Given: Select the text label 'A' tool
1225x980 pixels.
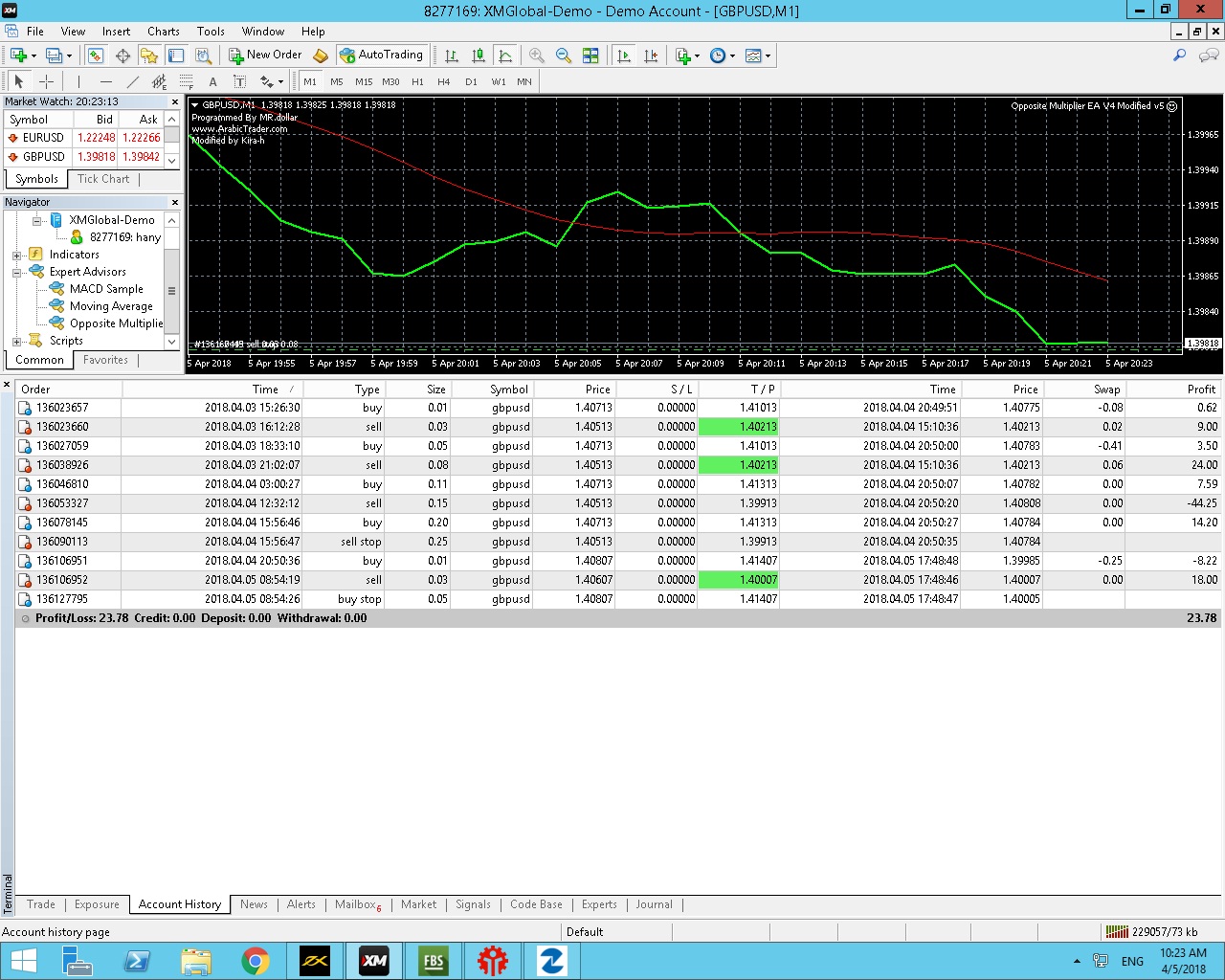Looking at the screenshot, I should (212, 81).
